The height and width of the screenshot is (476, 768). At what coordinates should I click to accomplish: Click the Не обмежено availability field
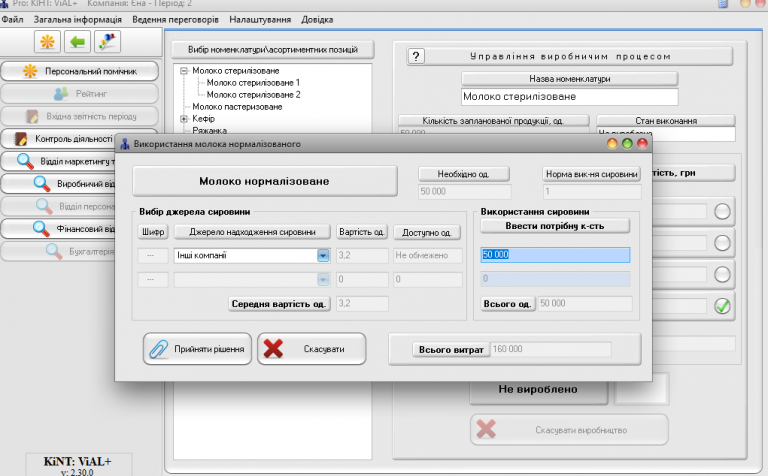428,255
